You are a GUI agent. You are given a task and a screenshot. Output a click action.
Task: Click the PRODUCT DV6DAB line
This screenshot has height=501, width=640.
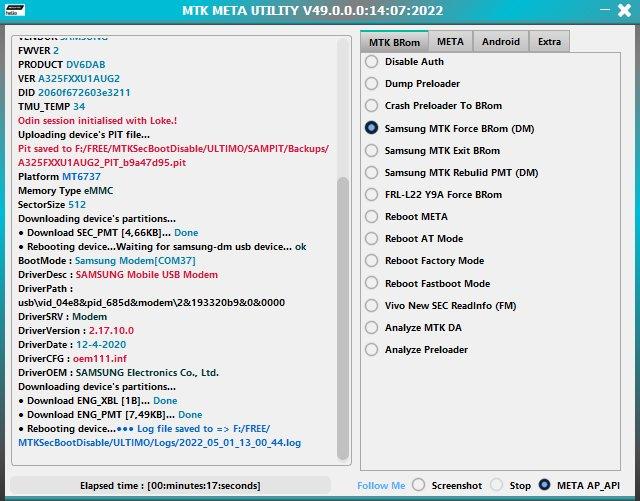point(62,65)
